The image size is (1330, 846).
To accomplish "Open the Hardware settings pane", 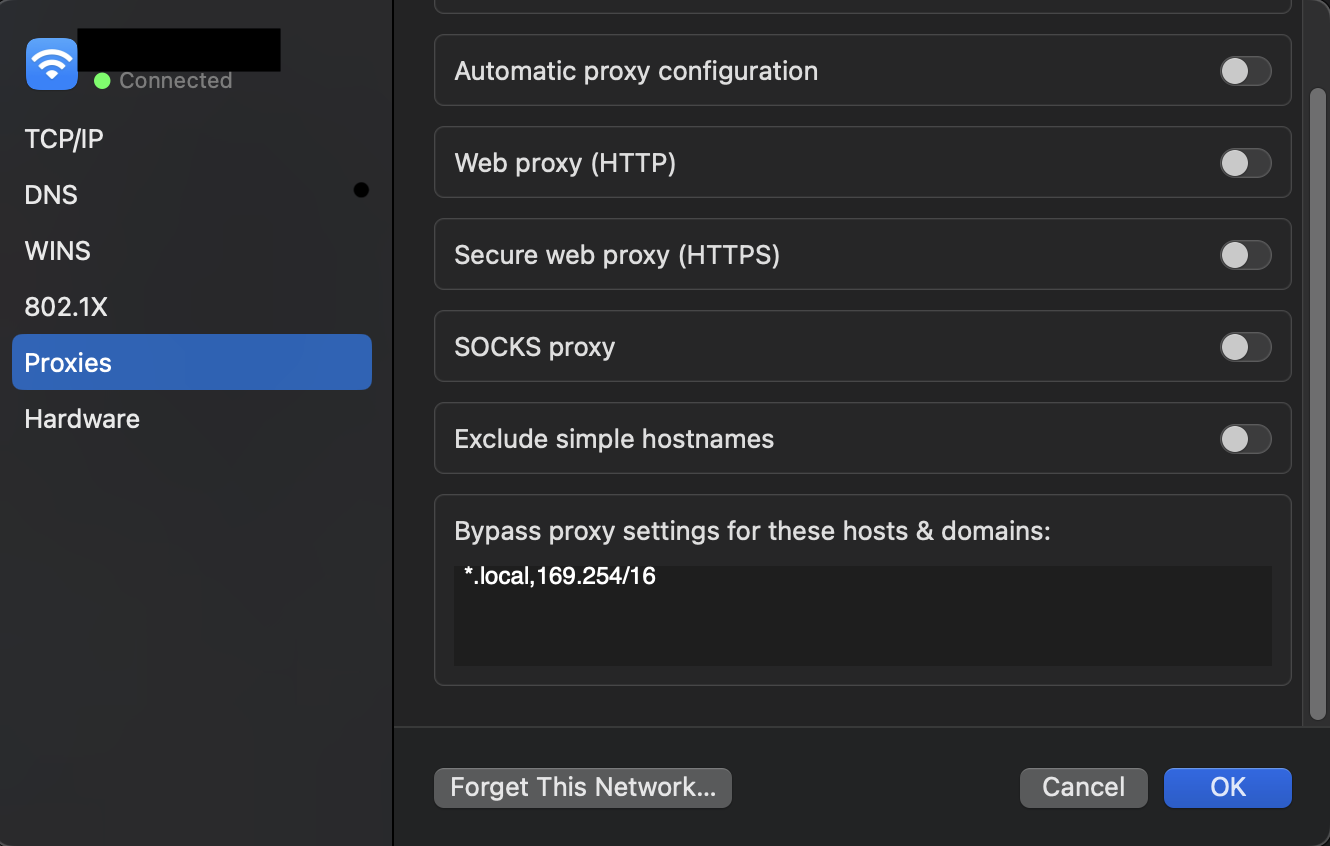I will 81,418.
